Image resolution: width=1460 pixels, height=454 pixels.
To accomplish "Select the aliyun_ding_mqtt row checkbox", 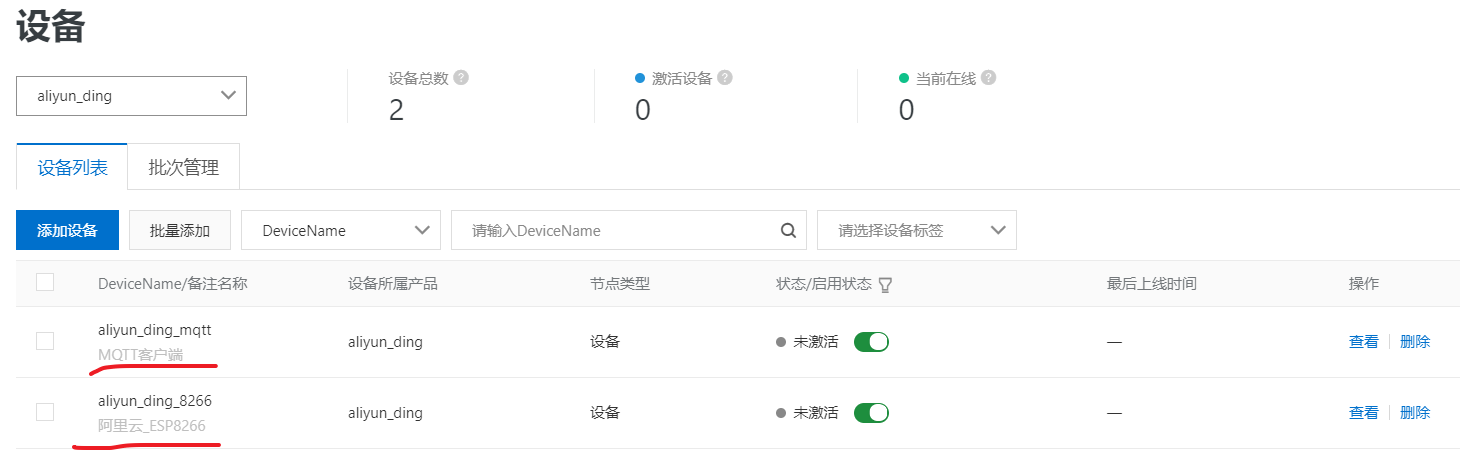I will (45, 341).
